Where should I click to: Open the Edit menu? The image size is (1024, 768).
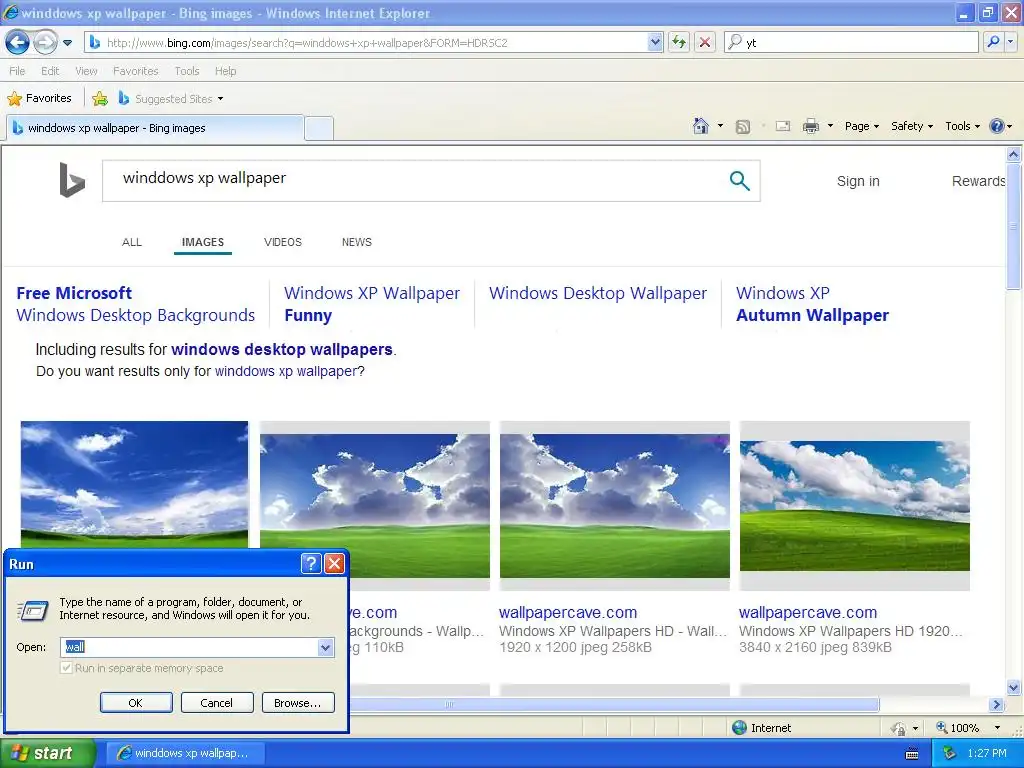(x=50, y=71)
